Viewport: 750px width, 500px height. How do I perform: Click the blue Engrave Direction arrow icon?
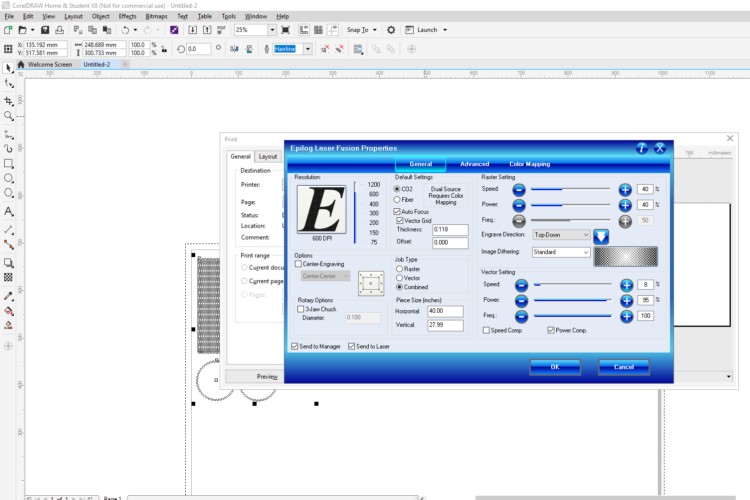tap(601, 236)
